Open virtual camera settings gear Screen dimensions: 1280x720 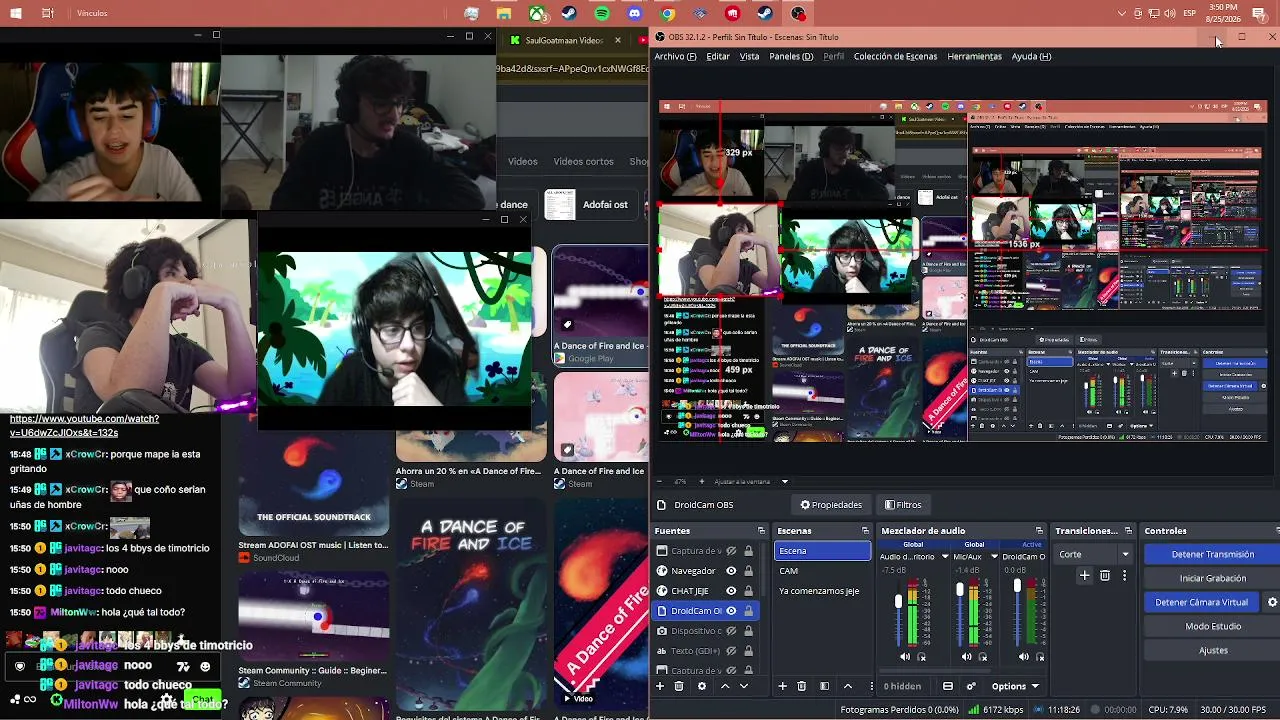1272,602
